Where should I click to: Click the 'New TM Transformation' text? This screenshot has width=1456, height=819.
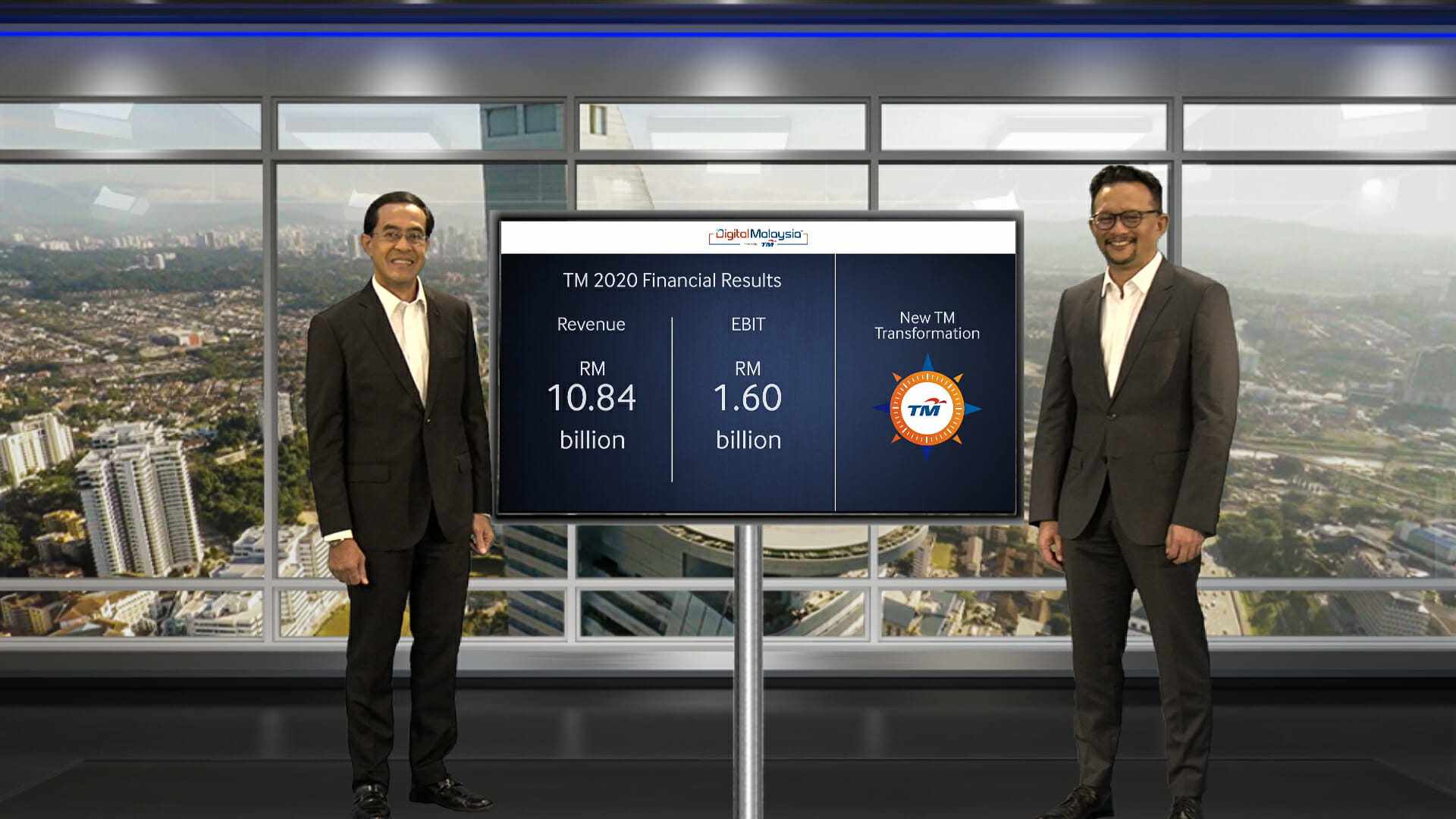pos(927,325)
